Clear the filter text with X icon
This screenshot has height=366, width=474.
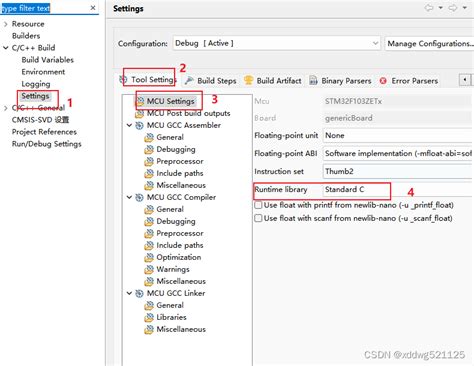click(93, 8)
